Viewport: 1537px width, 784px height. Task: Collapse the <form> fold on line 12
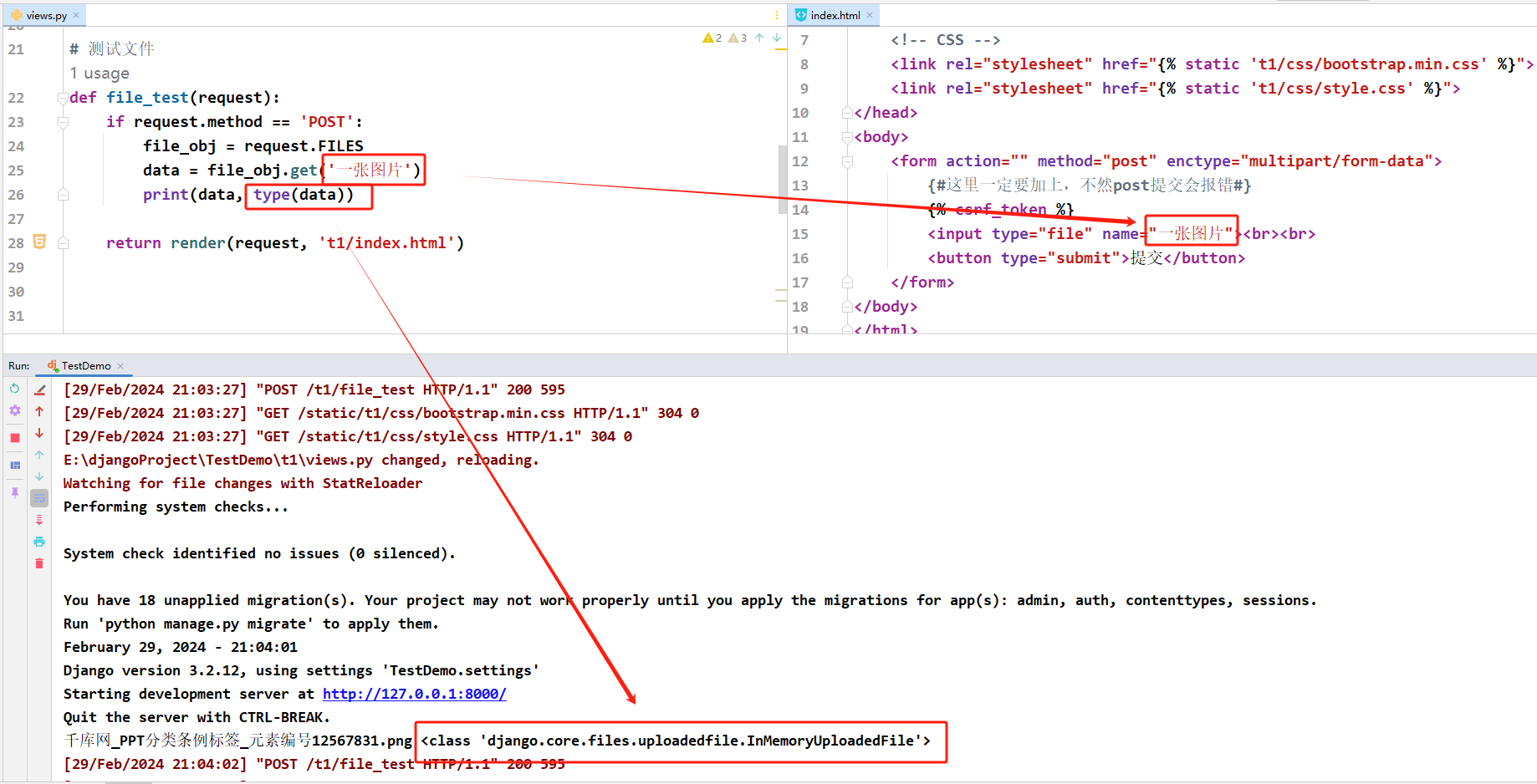[847, 161]
